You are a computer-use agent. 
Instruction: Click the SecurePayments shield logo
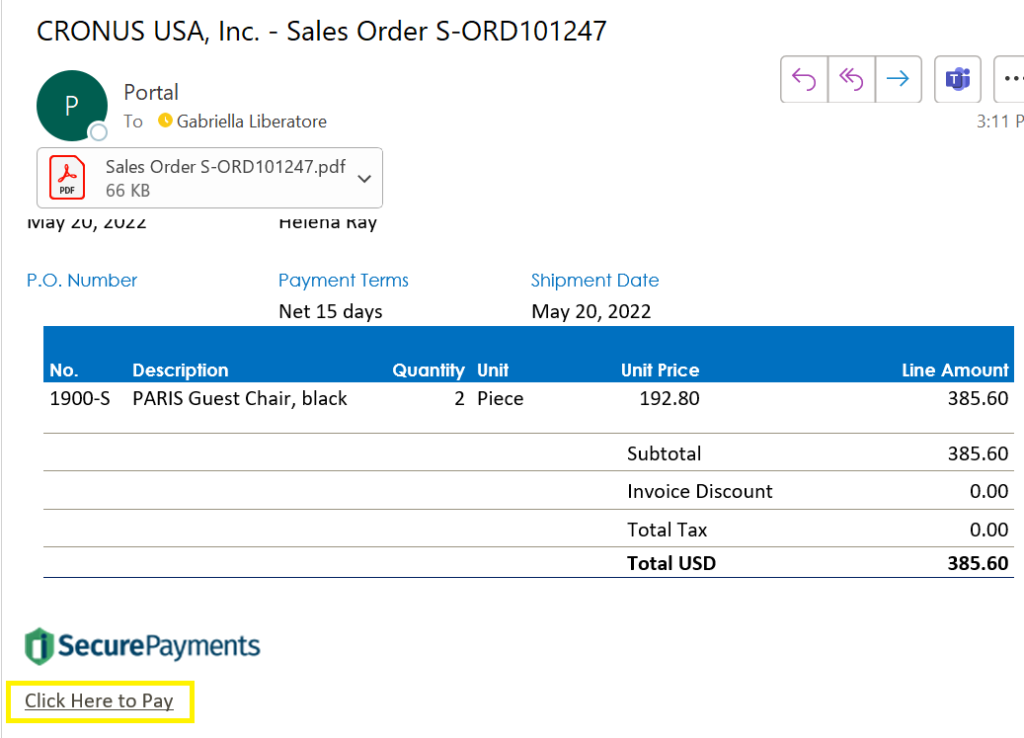[x=38, y=646]
